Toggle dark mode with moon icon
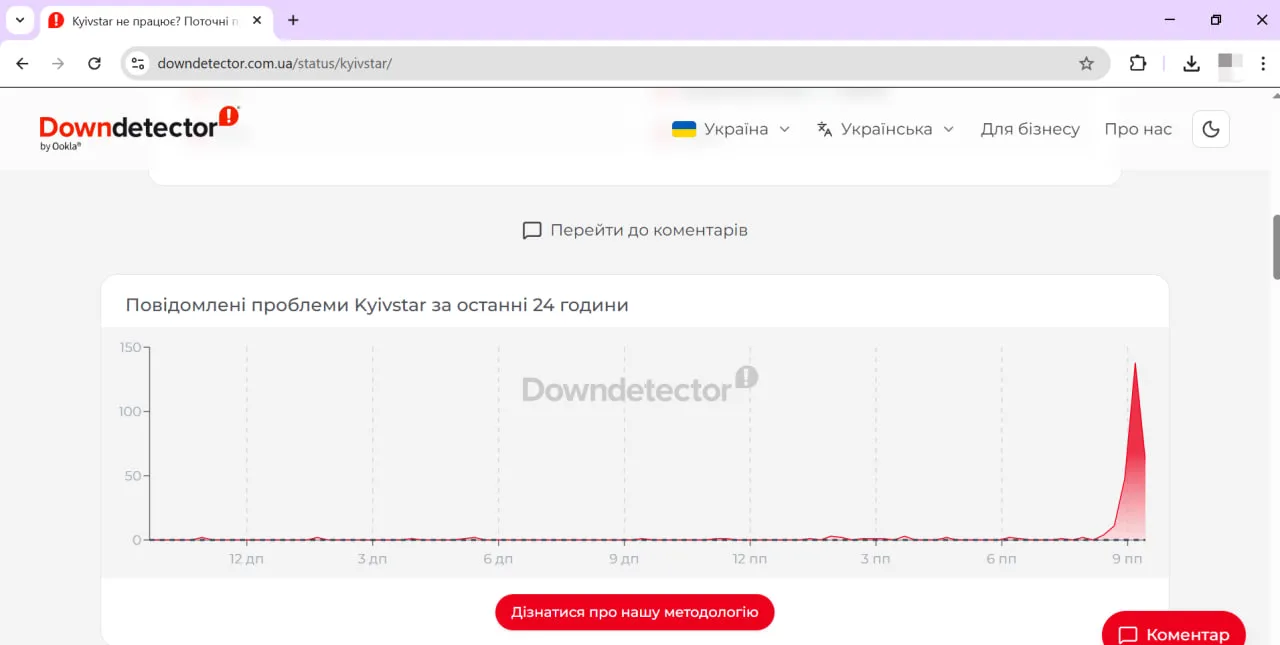Screen dimensions: 1280x645 pyautogui.click(x=1211, y=129)
